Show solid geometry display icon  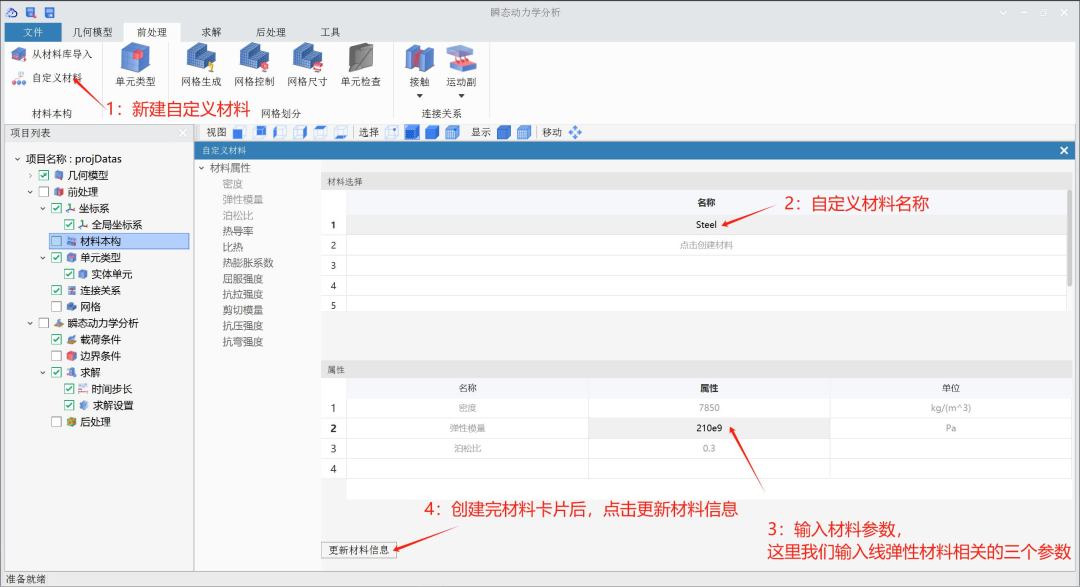503,132
